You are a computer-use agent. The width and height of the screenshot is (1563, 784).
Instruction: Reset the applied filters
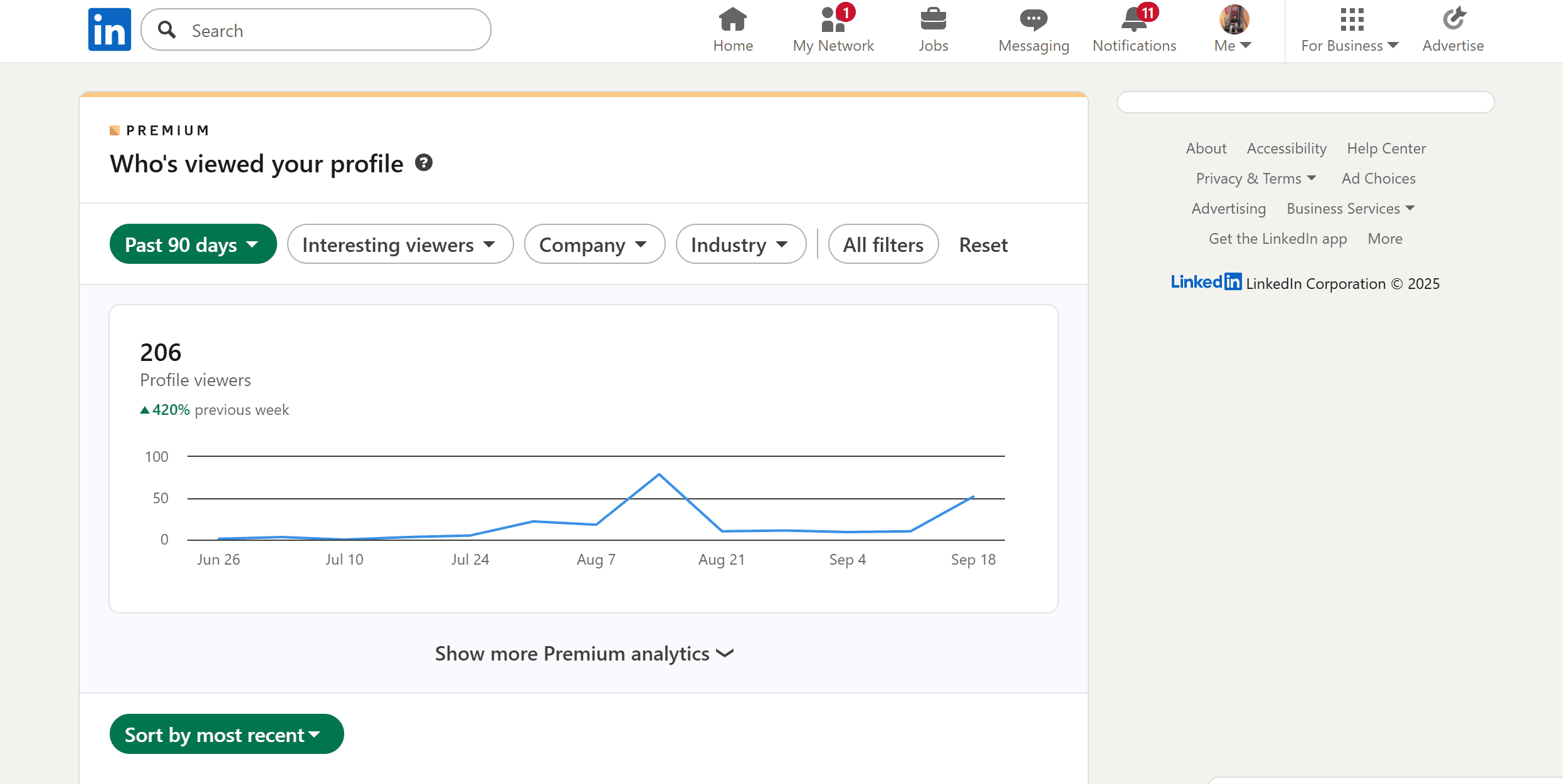coord(982,244)
